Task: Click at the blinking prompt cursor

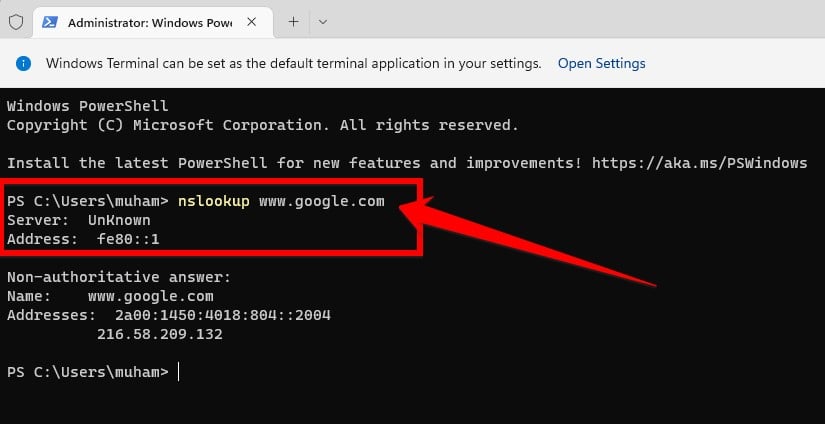Action: [x=178, y=372]
